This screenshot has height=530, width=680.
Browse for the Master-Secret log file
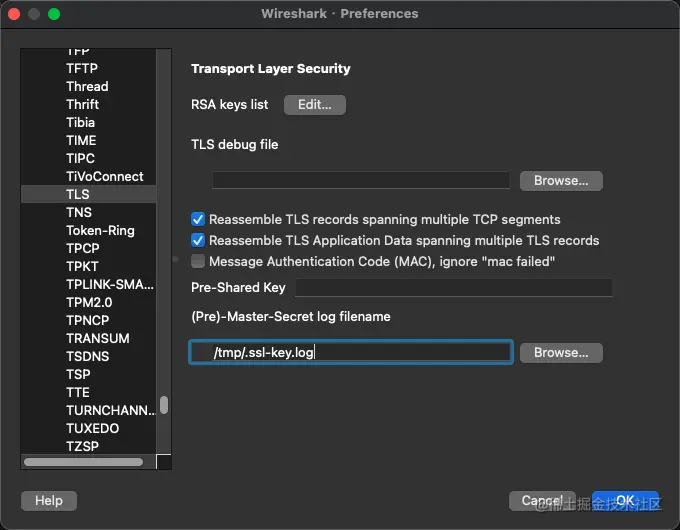pyautogui.click(x=561, y=353)
